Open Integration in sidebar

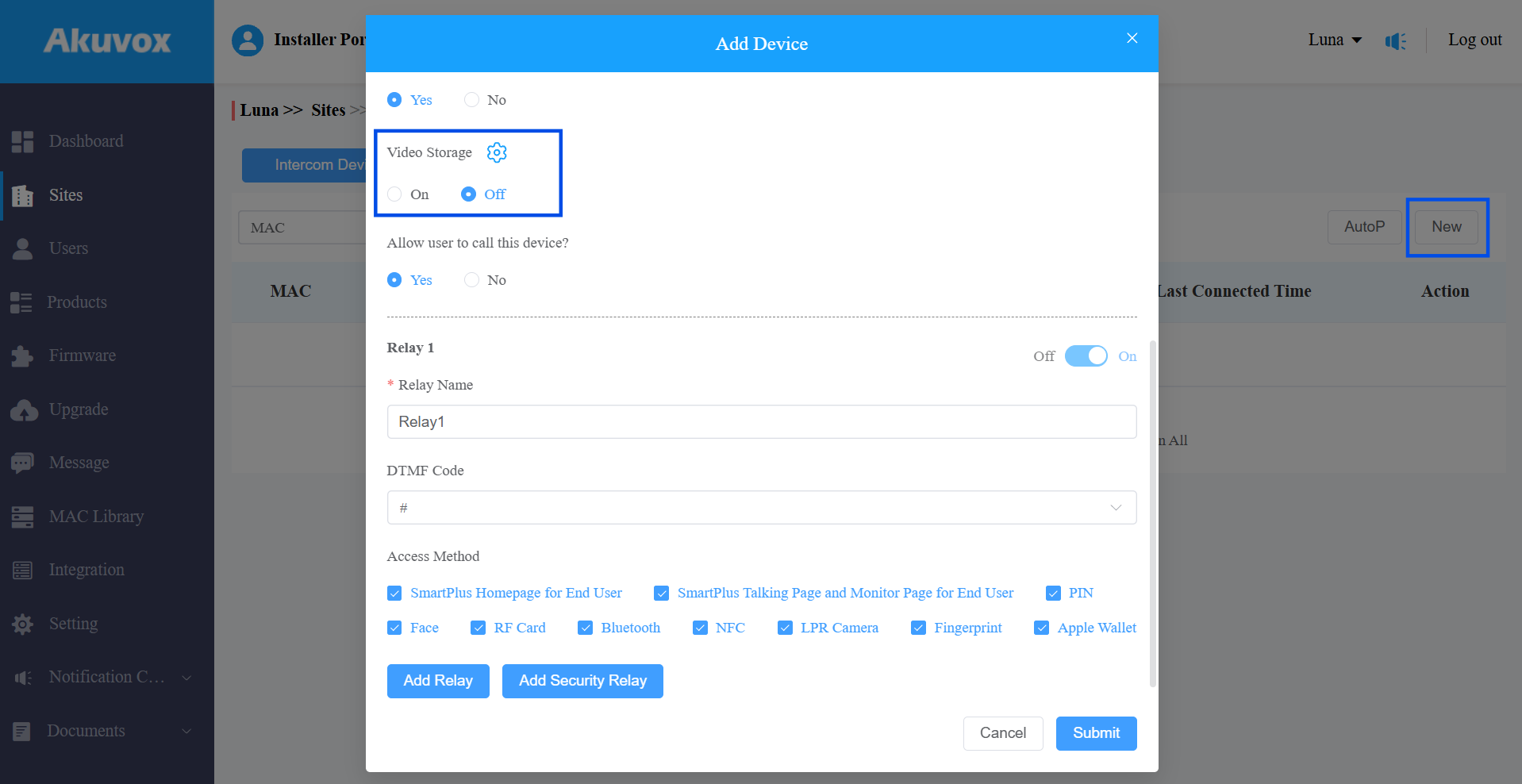pos(86,570)
